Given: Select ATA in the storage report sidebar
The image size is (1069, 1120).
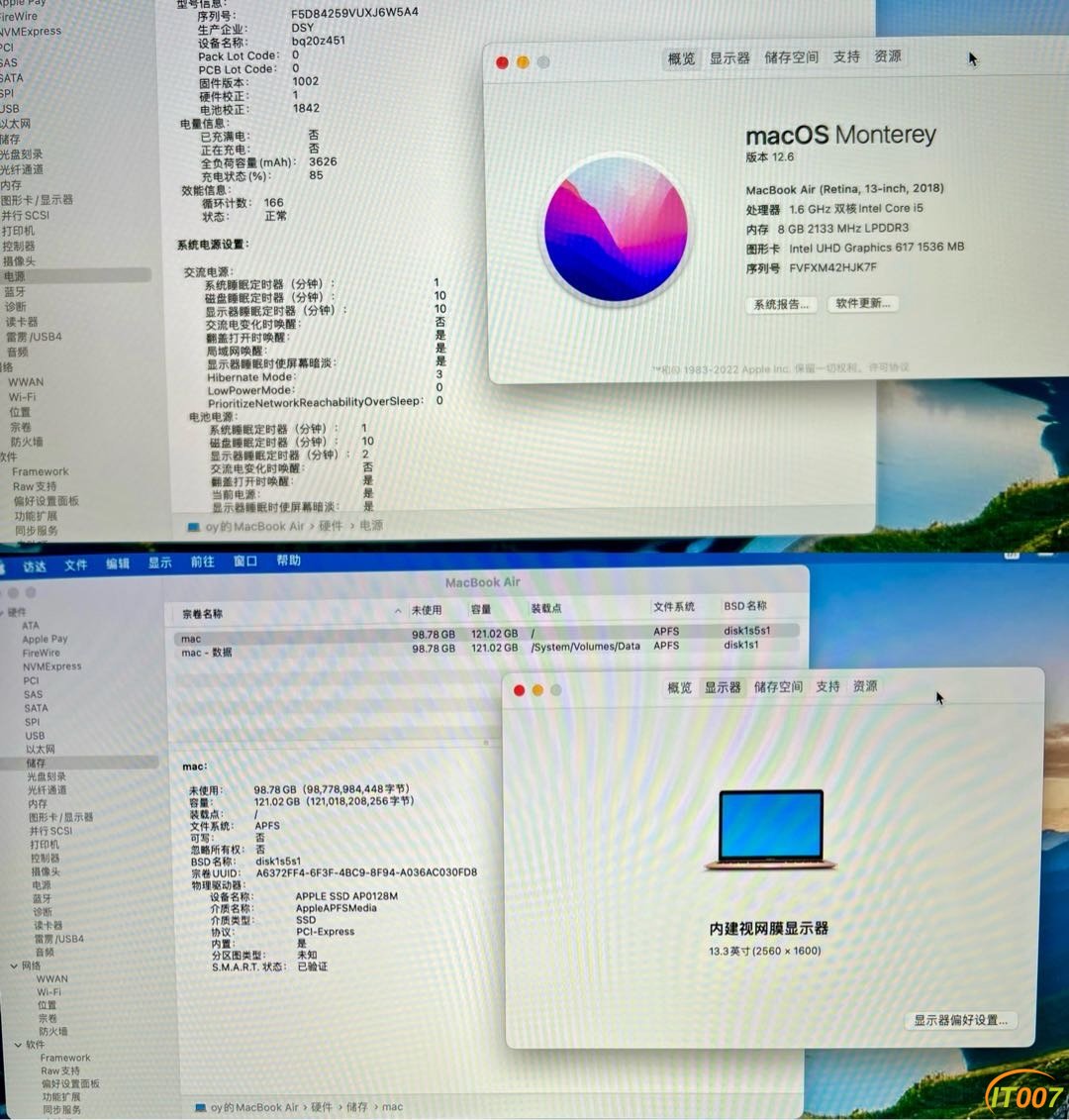Looking at the screenshot, I should tap(31, 626).
